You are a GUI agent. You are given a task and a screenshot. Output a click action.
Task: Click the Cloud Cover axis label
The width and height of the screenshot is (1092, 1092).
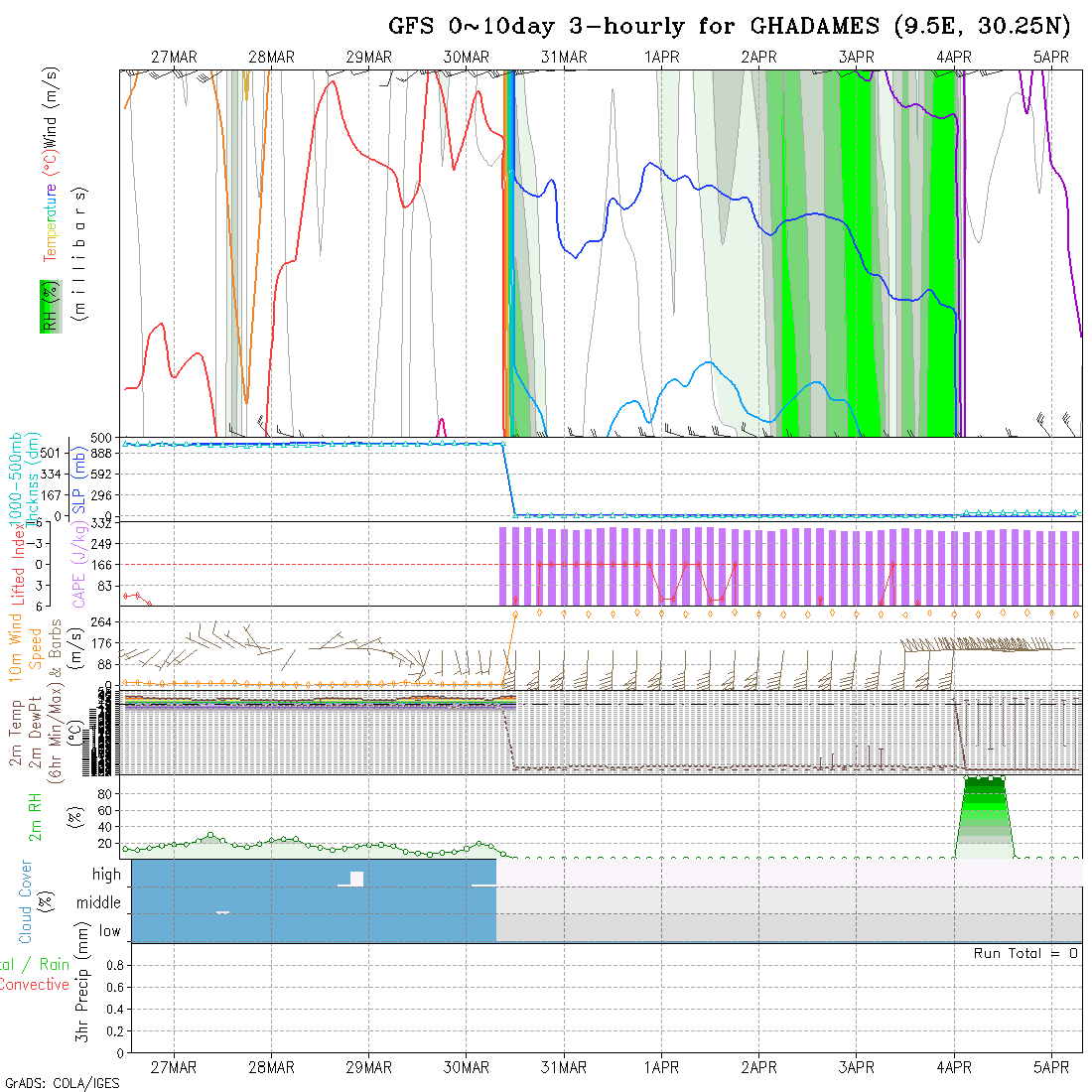pyautogui.click(x=26, y=901)
